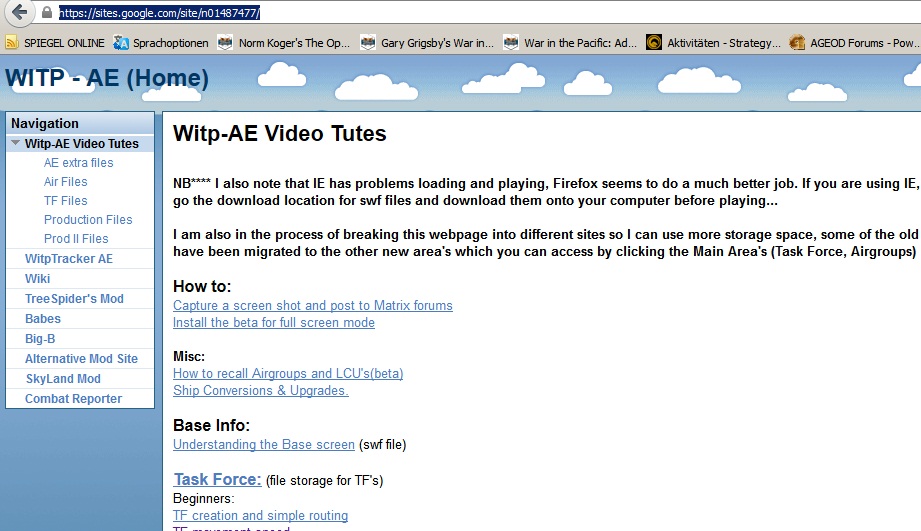Click the Misc: section label

tap(189, 357)
